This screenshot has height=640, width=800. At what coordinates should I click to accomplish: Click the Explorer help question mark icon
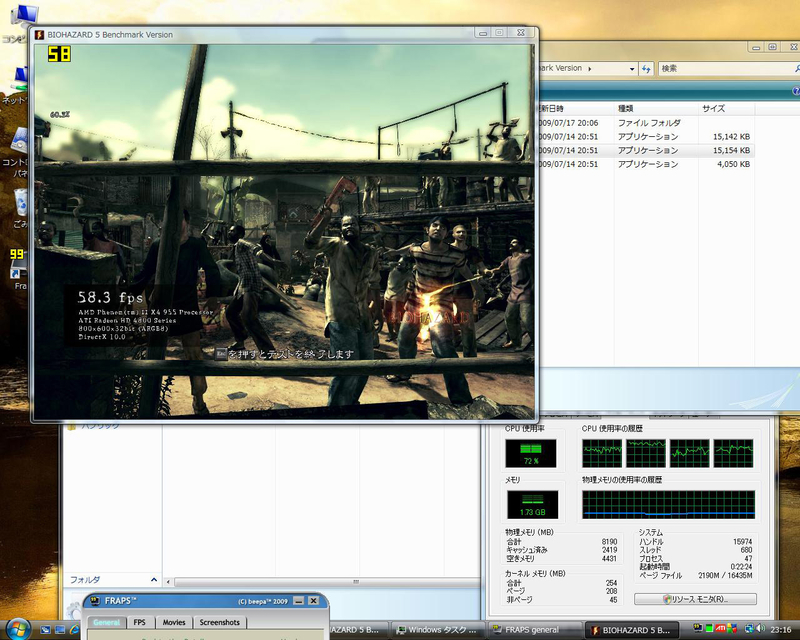(795, 91)
